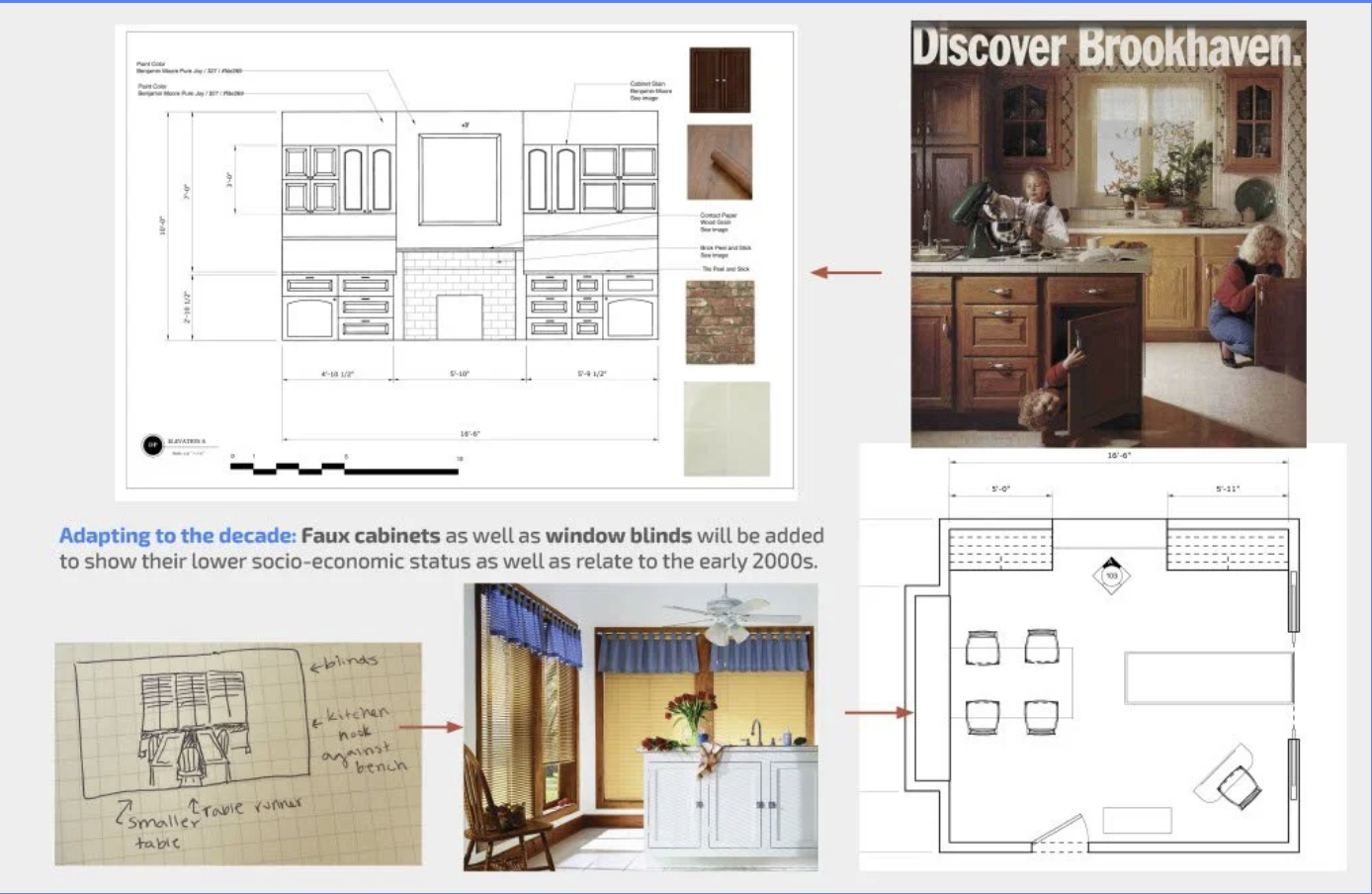This screenshot has height=894, width=1372.
Task: Click the graphic scale bar under elevation
Action: point(344,468)
